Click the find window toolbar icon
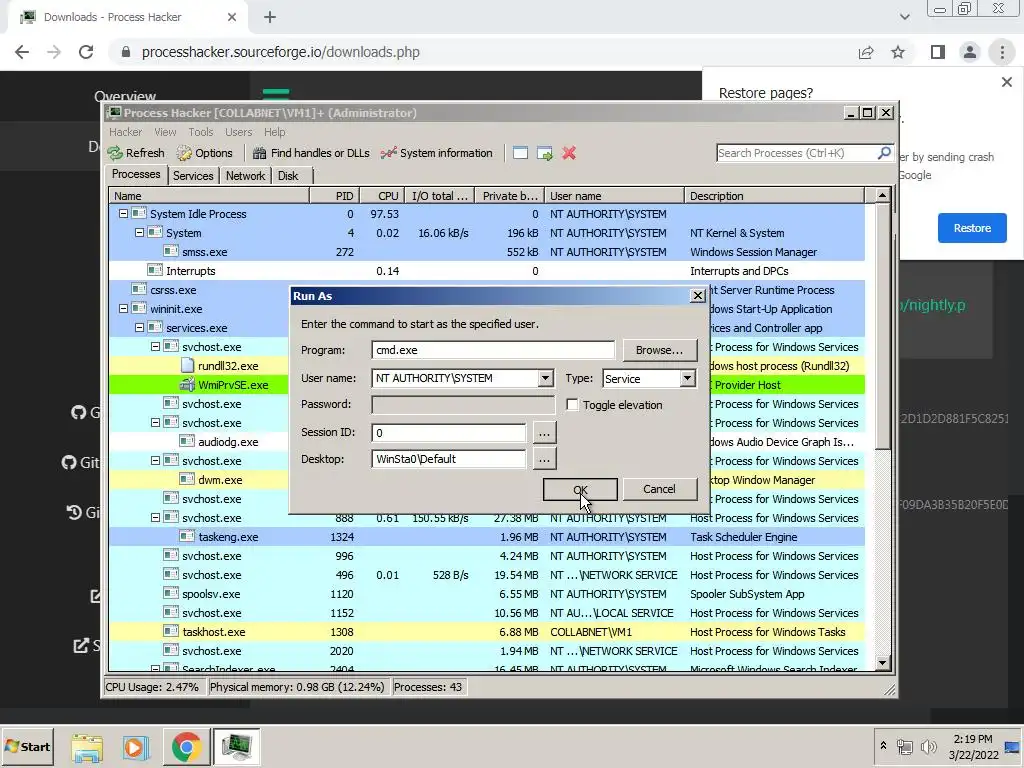1024x768 pixels. [x=520, y=153]
